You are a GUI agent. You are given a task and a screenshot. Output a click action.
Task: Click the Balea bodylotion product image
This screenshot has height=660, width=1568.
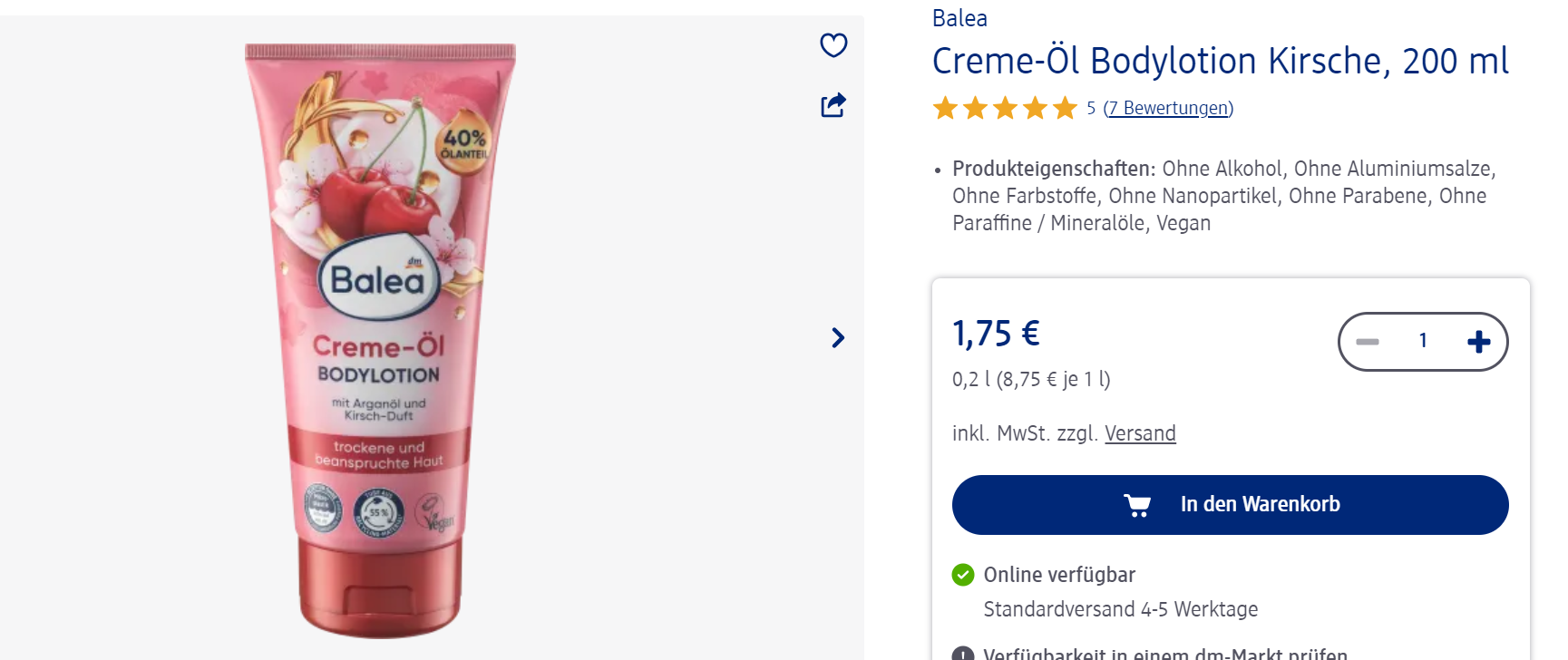380,340
